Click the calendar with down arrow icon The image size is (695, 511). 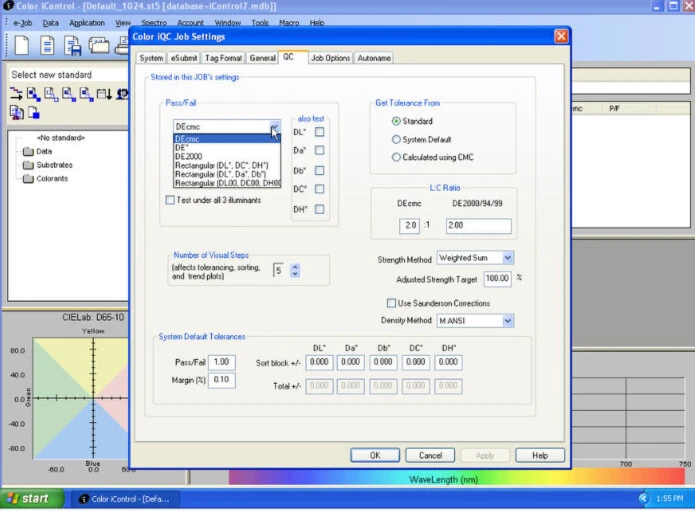(105, 94)
